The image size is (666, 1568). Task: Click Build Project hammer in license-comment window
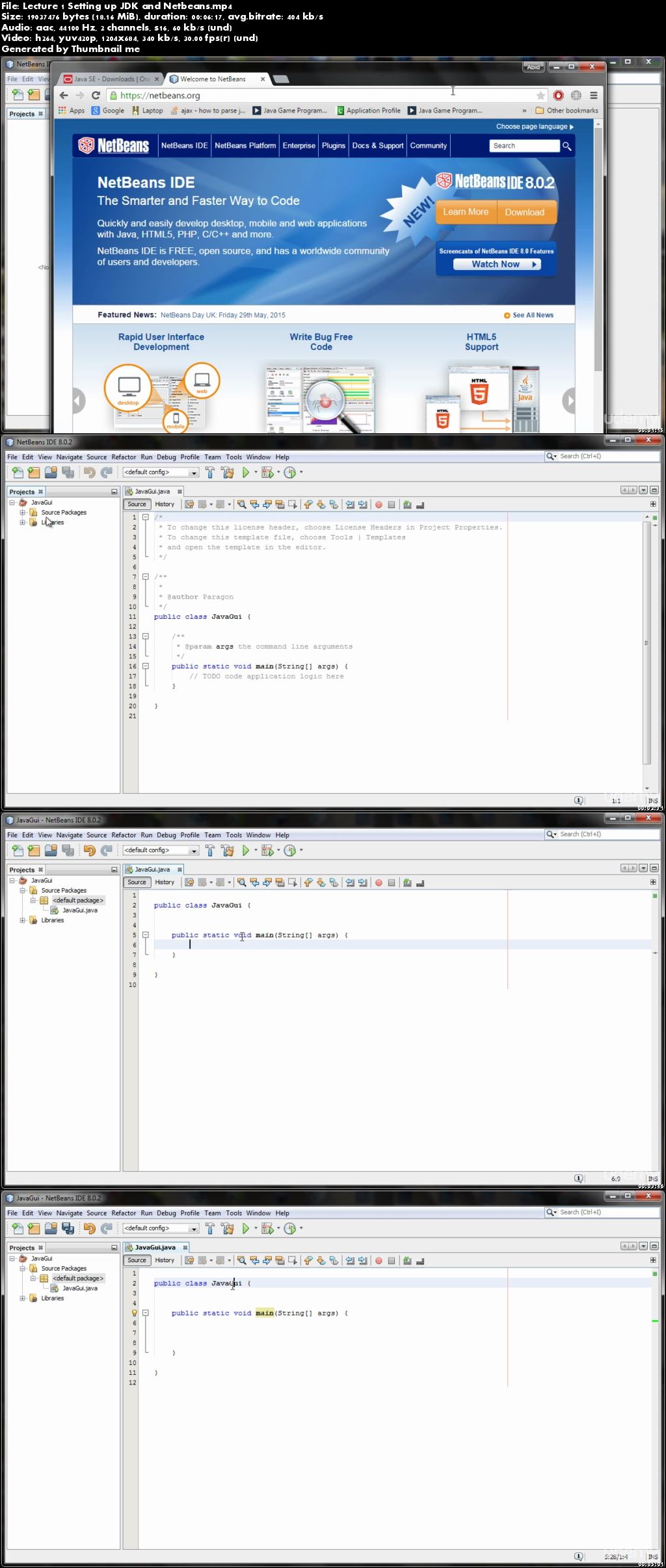coord(210,472)
